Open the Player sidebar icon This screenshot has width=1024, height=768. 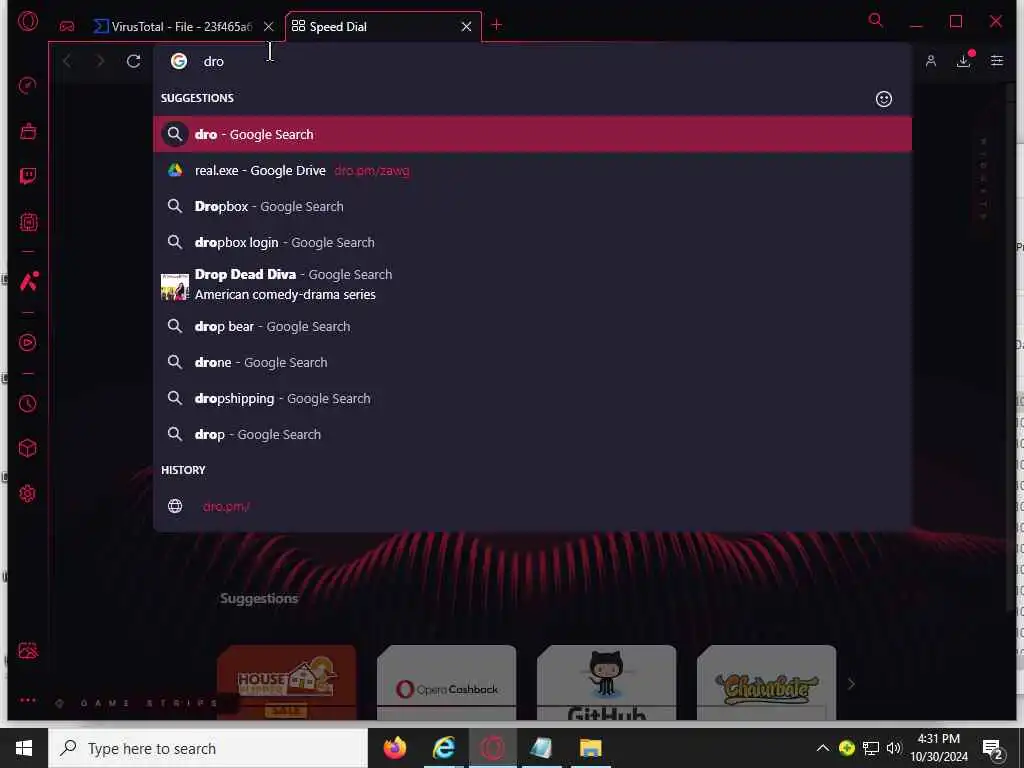point(27,342)
